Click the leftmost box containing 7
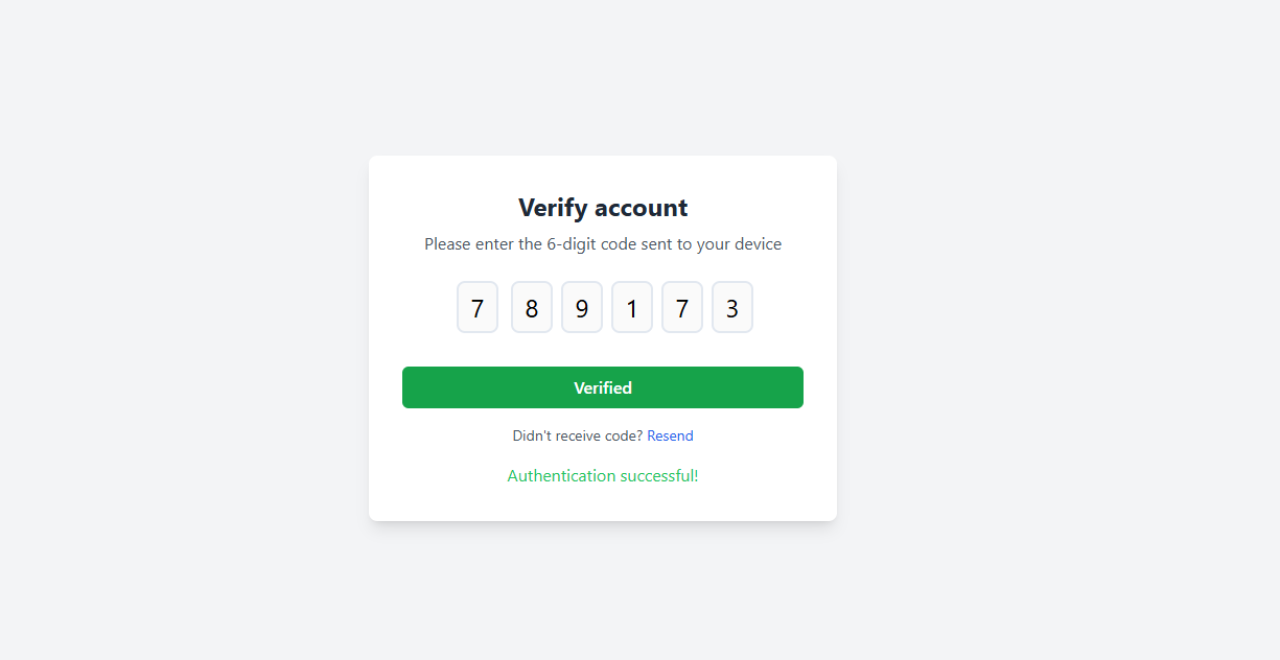Image resolution: width=1280 pixels, height=660 pixels. click(477, 307)
